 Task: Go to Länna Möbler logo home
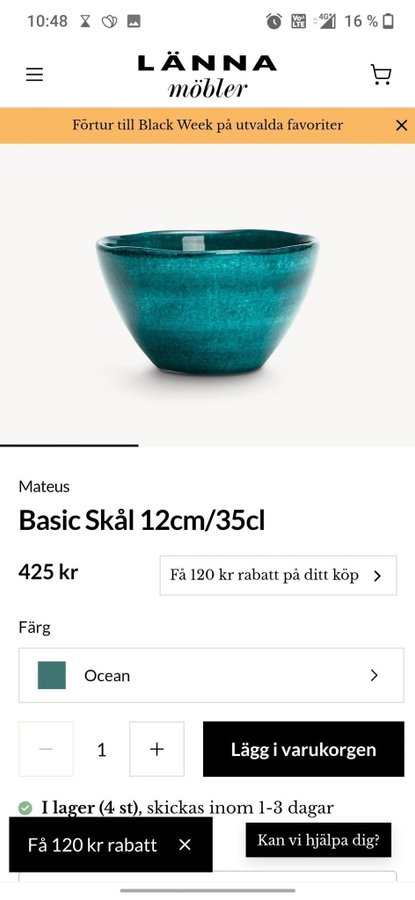(x=207, y=76)
